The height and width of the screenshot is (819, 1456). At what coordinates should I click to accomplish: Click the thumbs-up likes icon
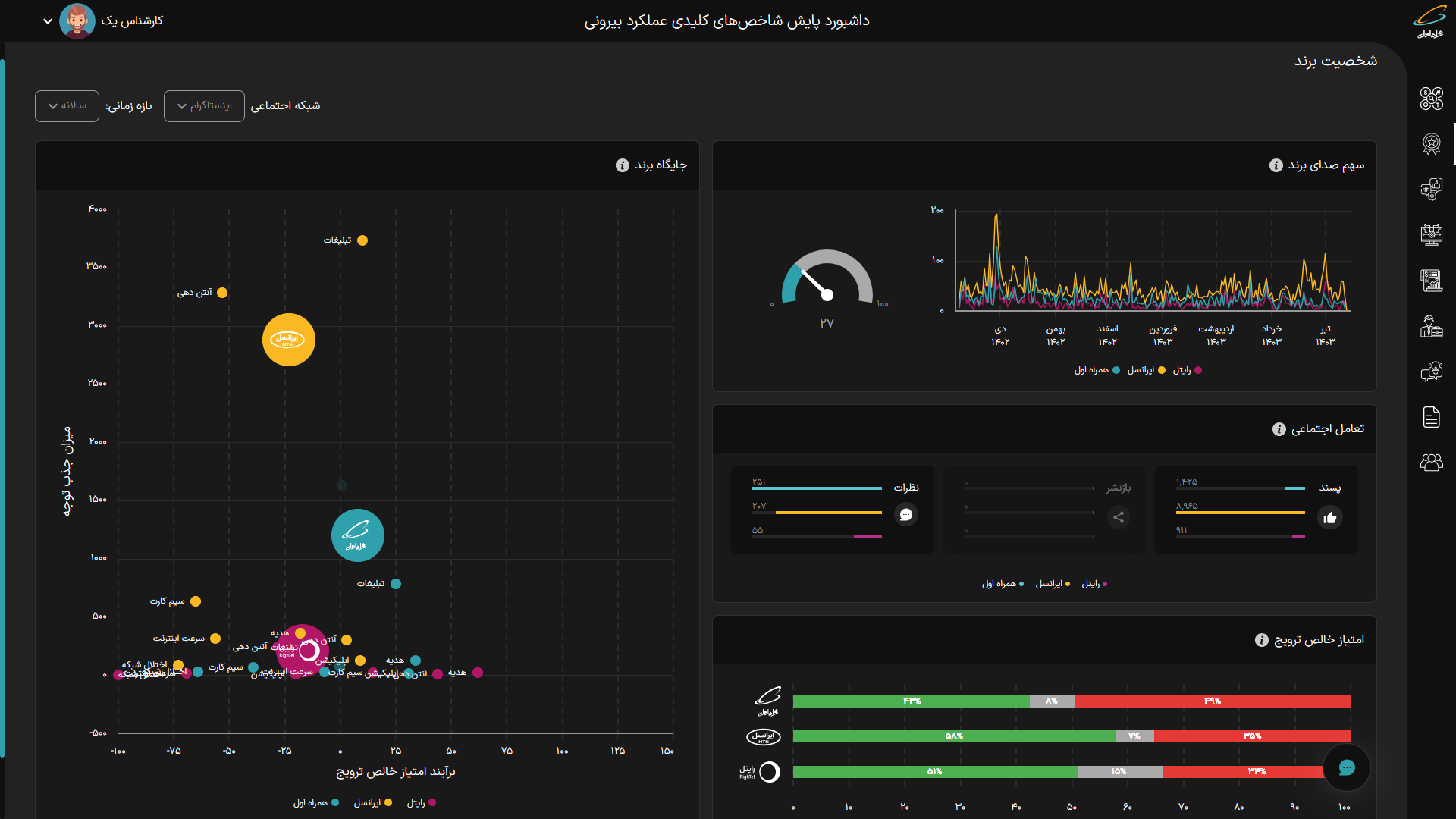click(1329, 518)
